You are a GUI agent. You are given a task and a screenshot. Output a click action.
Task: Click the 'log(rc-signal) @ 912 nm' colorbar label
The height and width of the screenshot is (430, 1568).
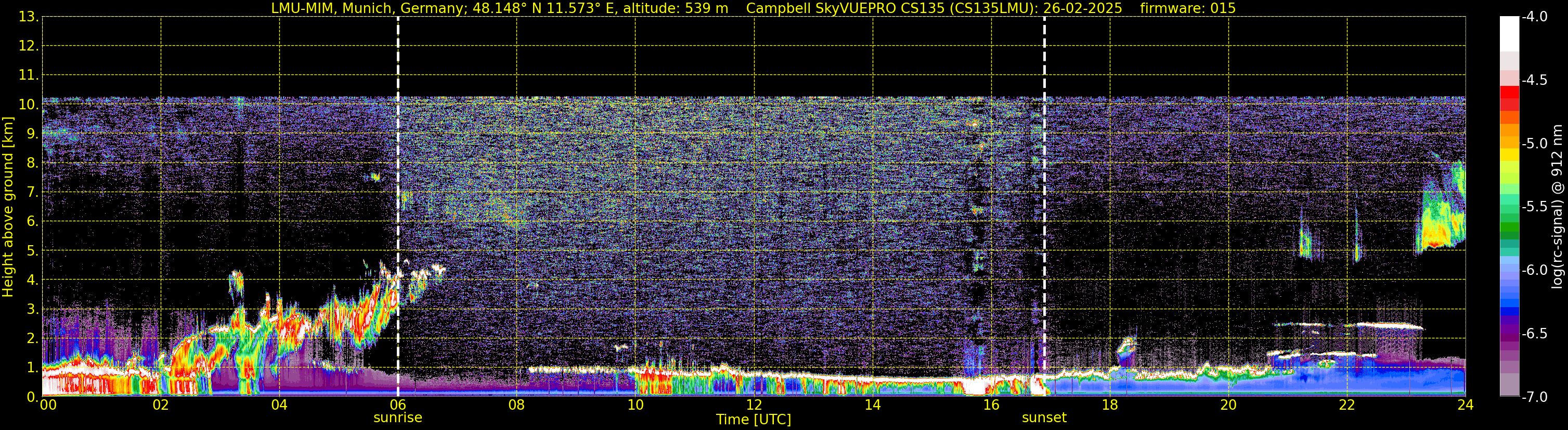coord(1558,207)
